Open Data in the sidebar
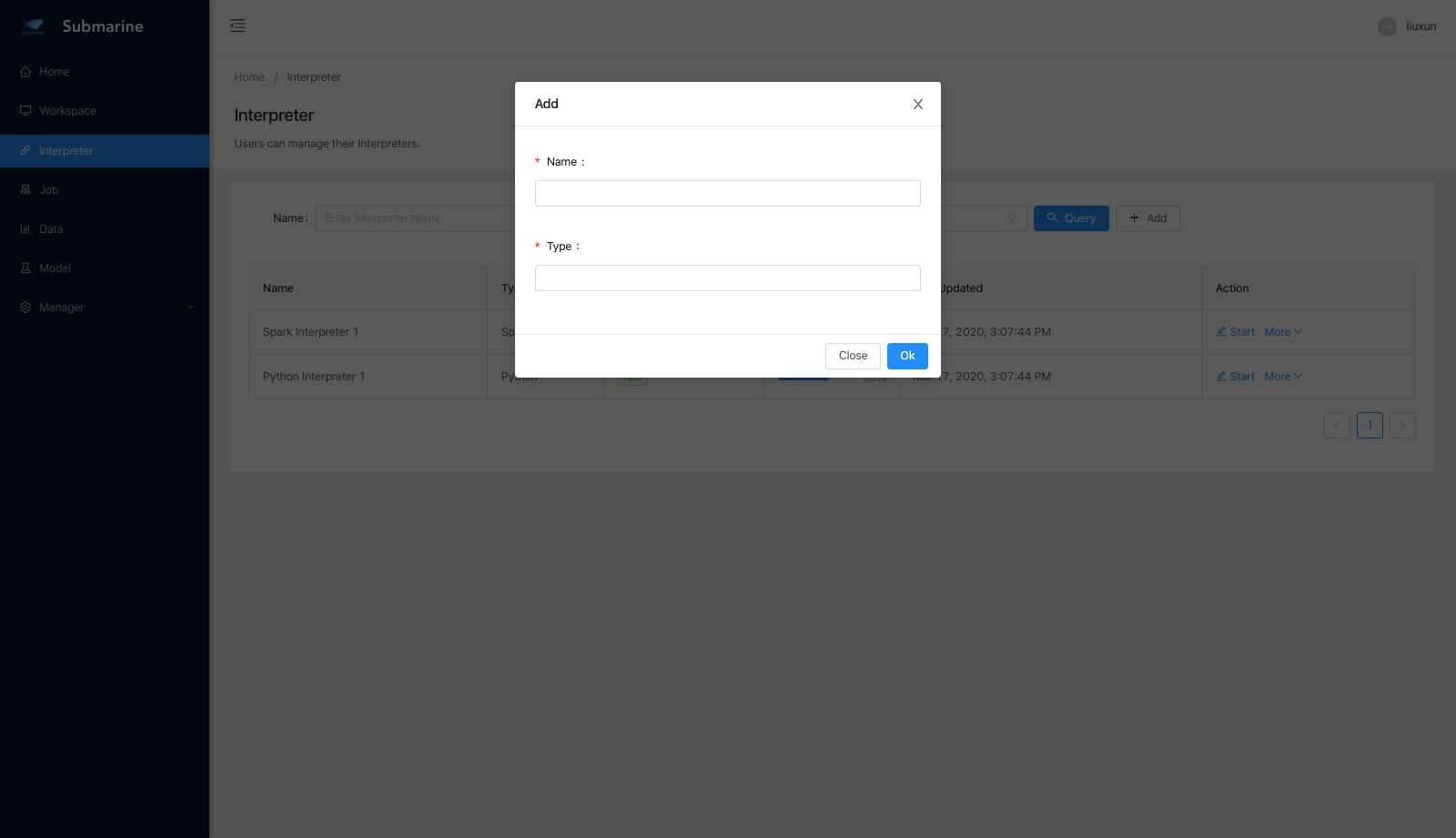Viewport: 1456px width, 838px height. (x=105, y=229)
